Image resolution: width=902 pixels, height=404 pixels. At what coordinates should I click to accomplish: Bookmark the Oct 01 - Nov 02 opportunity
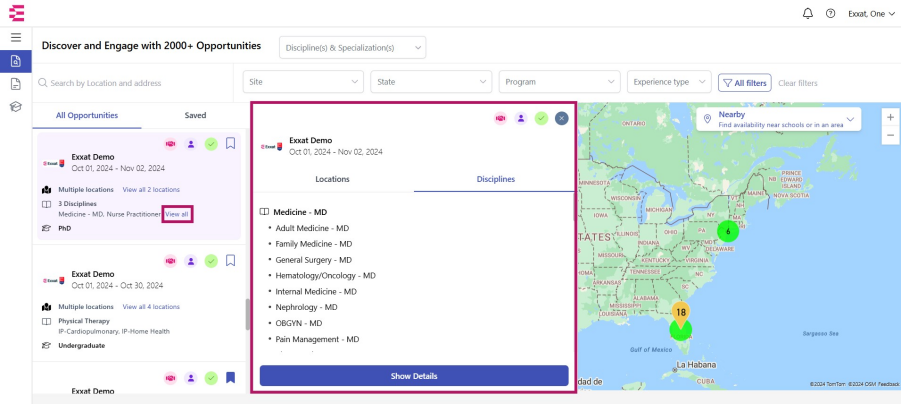(231, 143)
